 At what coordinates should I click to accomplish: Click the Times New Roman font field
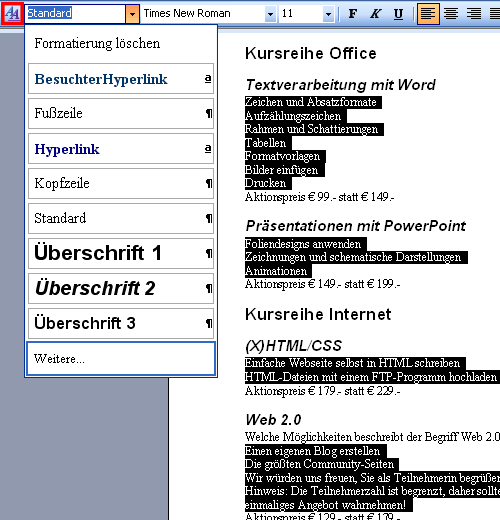click(x=203, y=14)
